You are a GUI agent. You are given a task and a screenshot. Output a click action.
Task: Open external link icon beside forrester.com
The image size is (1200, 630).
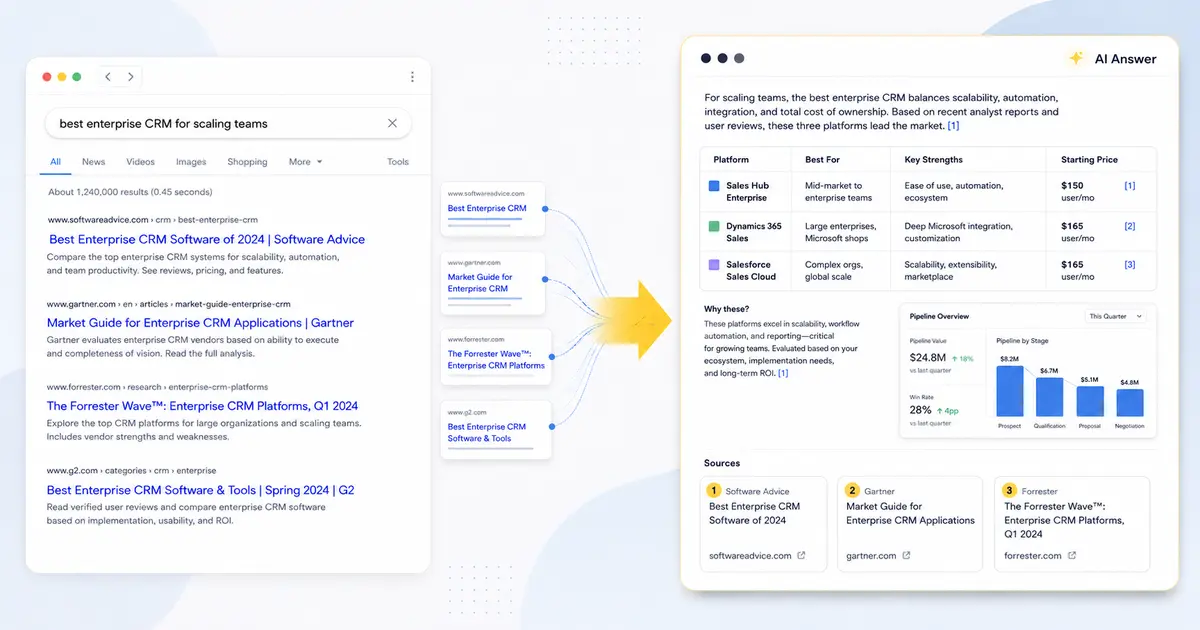[x=1072, y=556]
